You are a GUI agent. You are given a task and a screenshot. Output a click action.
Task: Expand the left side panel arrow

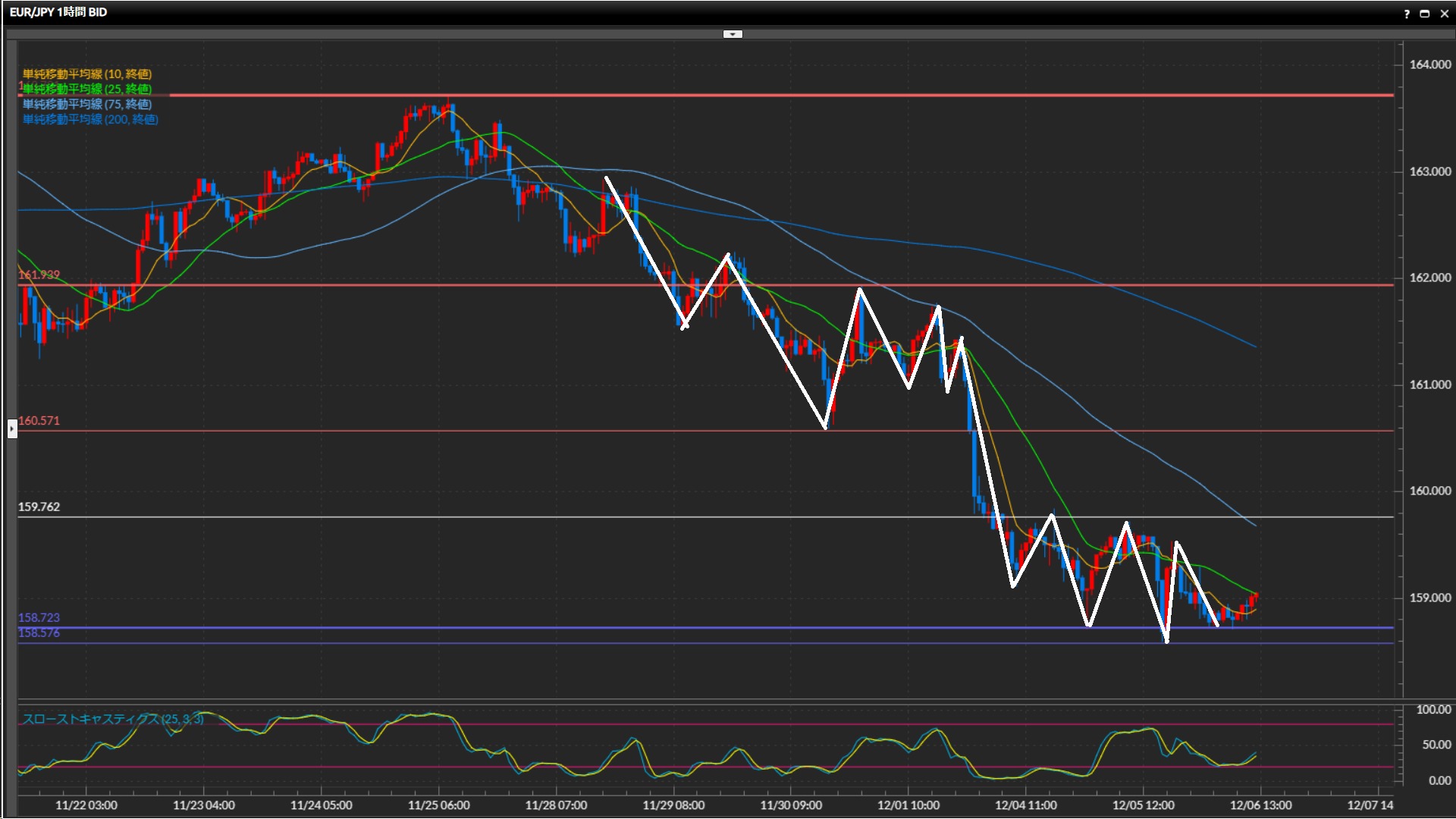12,429
